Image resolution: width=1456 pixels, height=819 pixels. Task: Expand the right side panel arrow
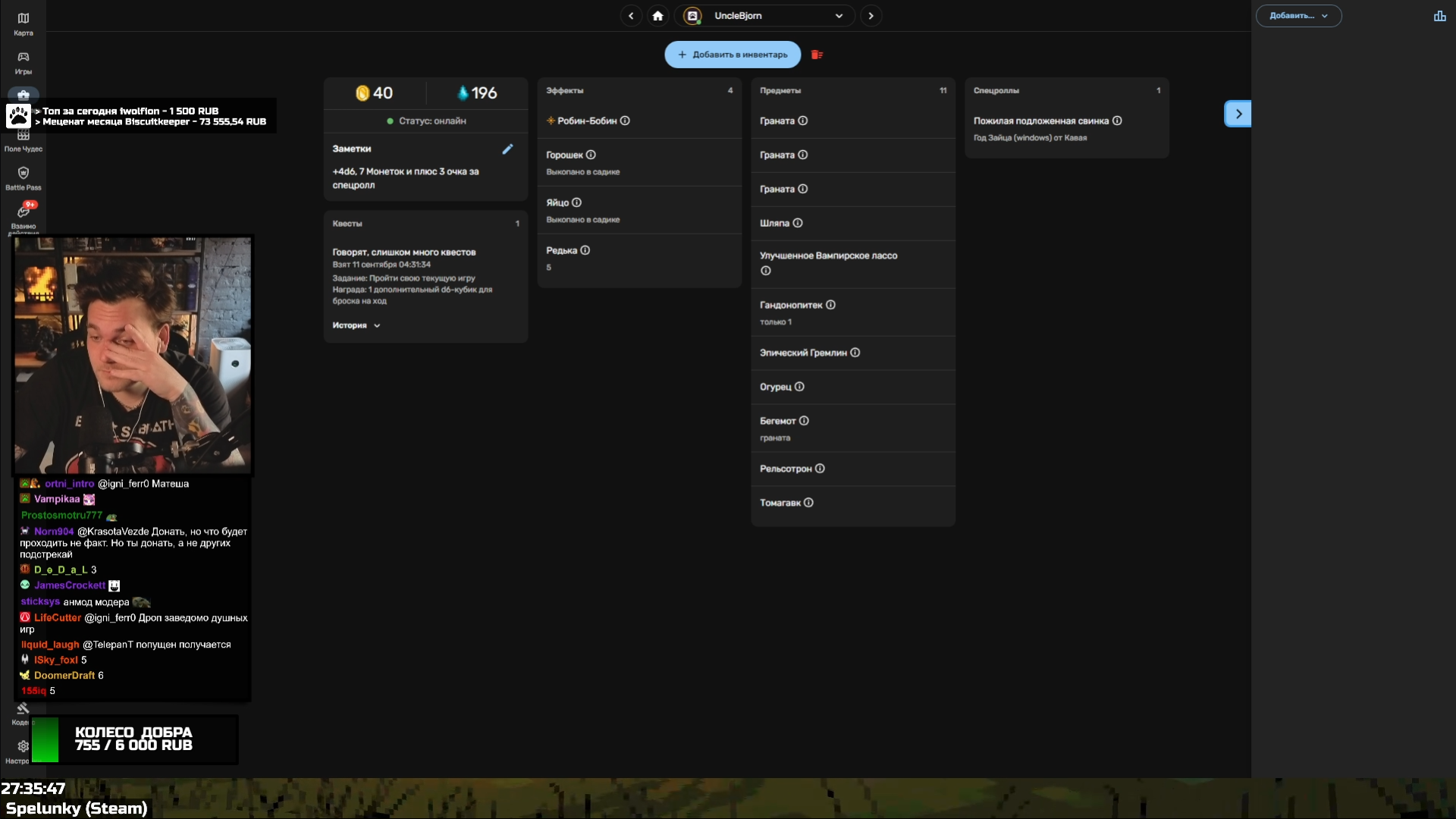(x=1238, y=114)
